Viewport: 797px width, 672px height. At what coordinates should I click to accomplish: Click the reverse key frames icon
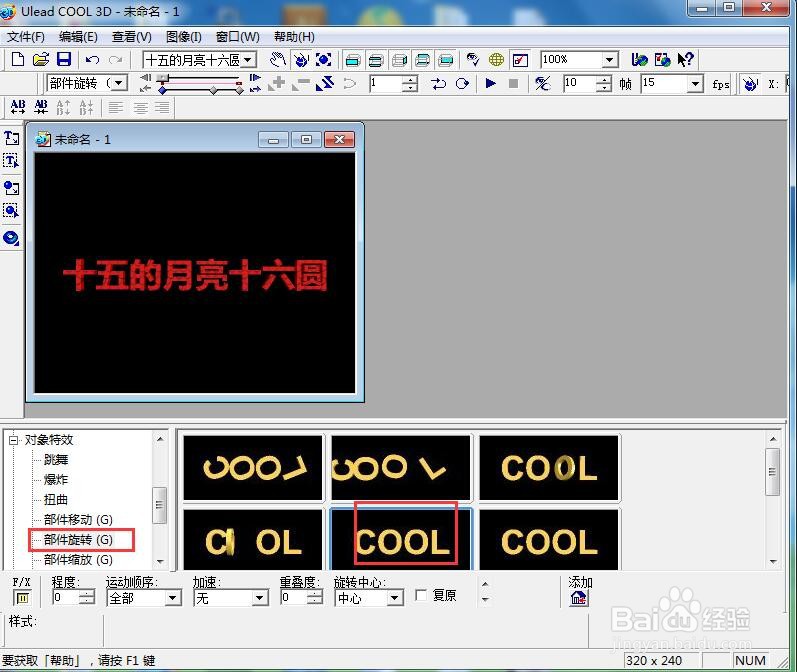tap(325, 83)
